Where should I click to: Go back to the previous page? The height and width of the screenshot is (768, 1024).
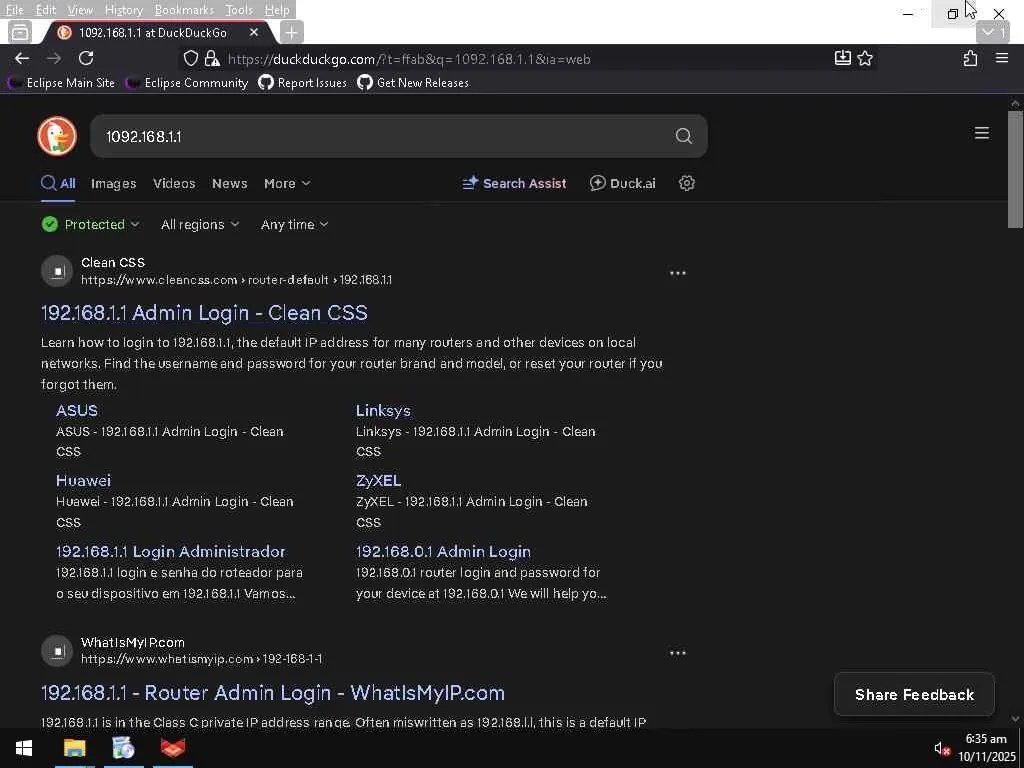tap(22, 59)
